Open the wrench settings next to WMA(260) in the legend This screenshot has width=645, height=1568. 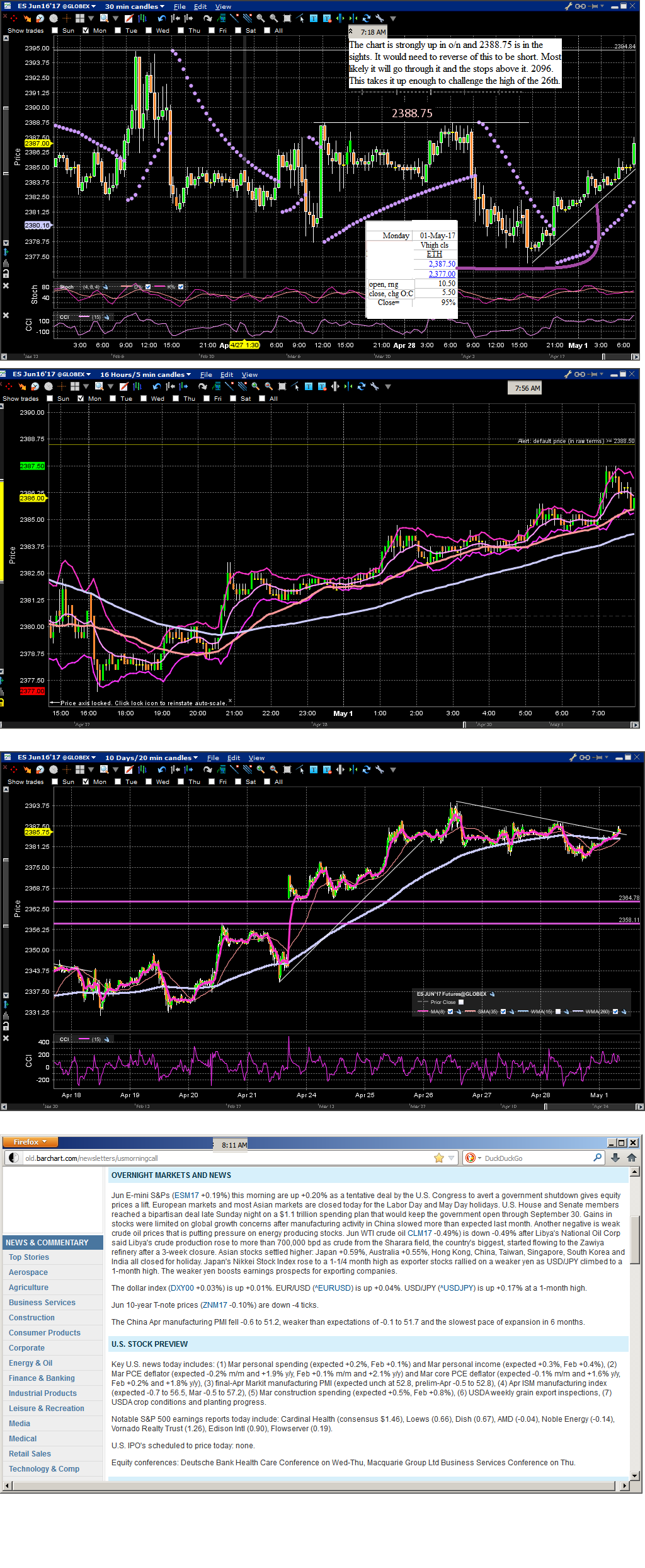624,1012
